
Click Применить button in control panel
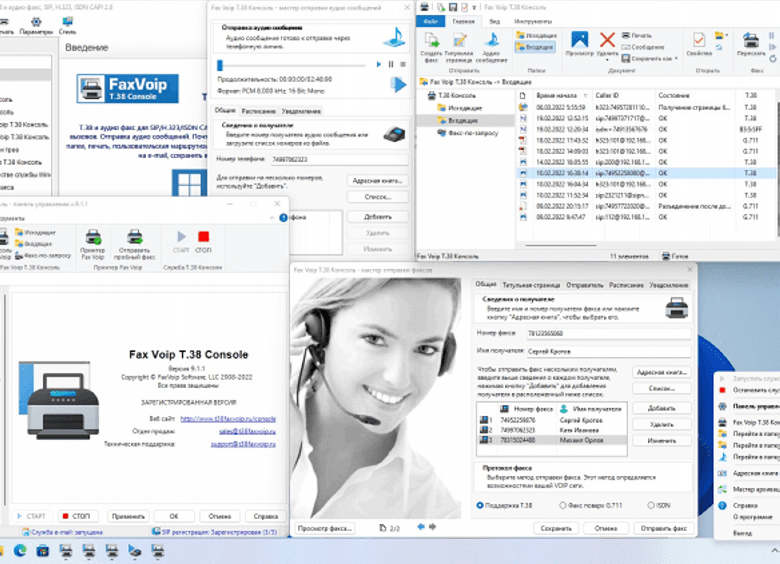[x=128, y=516]
